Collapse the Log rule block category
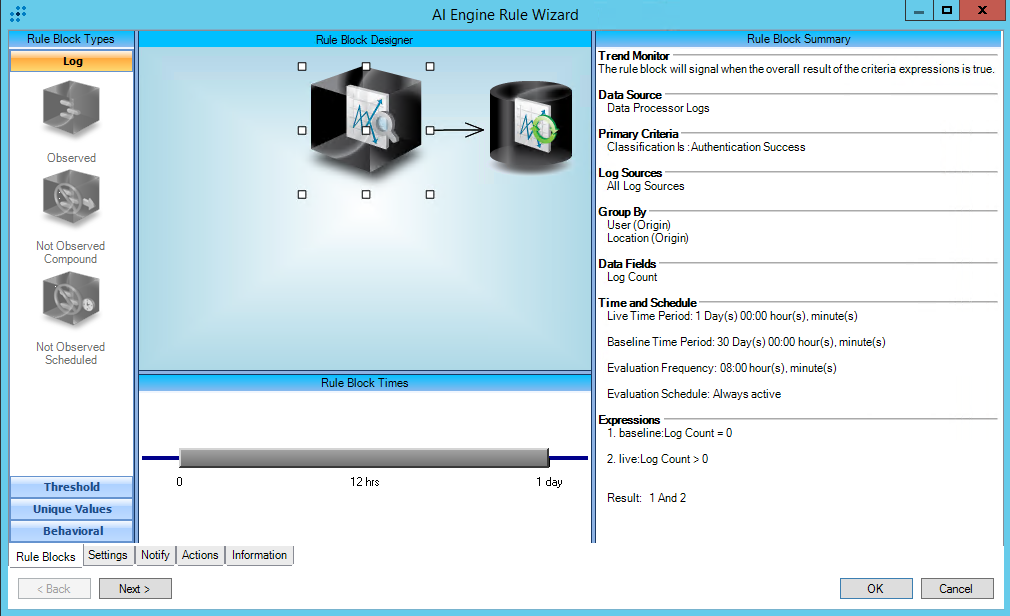1010x616 pixels. click(x=71, y=61)
